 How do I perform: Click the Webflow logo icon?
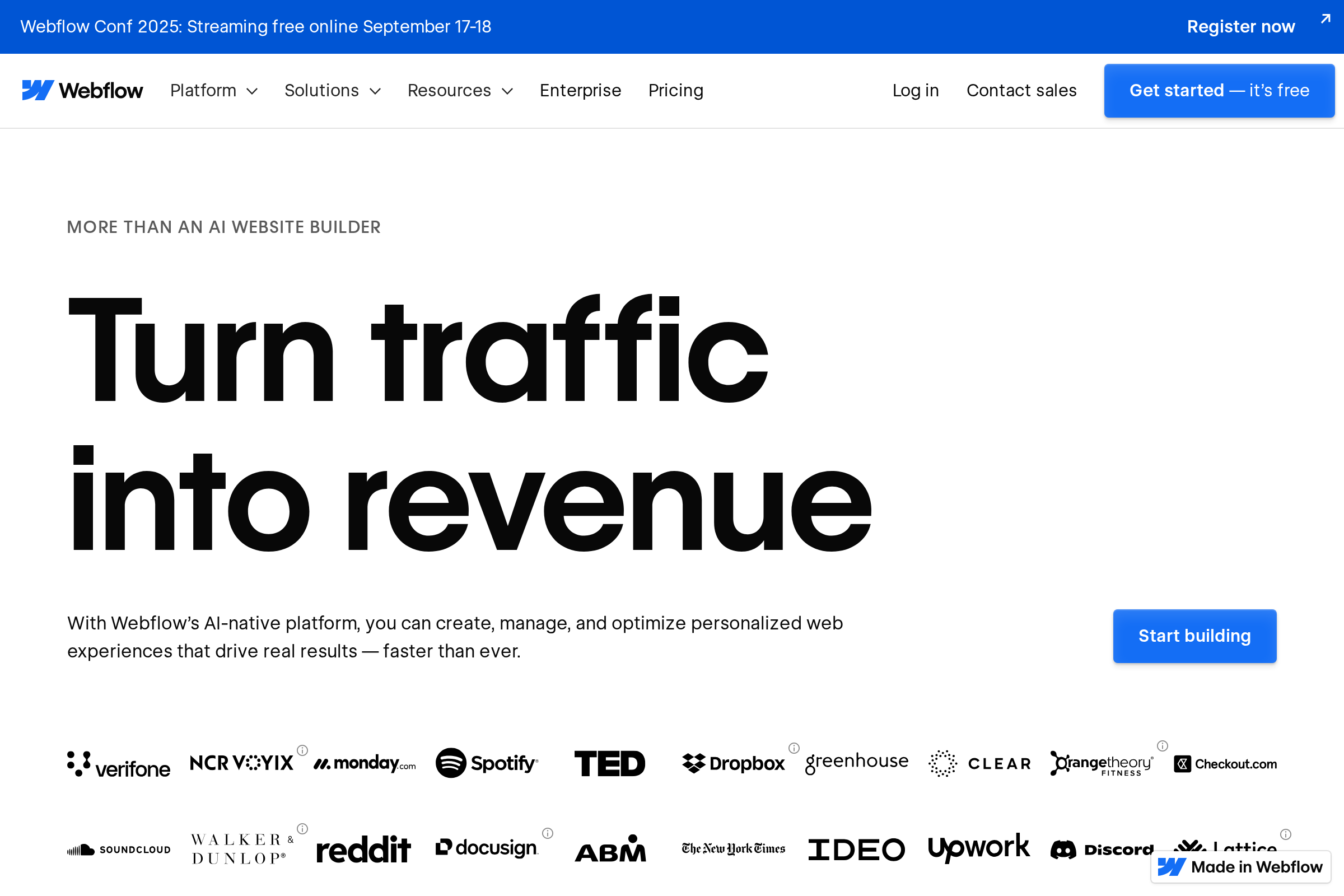tap(38, 90)
